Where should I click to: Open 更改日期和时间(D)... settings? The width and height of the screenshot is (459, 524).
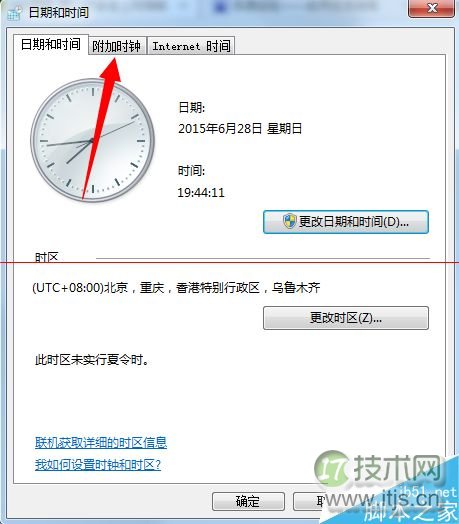coord(346,222)
